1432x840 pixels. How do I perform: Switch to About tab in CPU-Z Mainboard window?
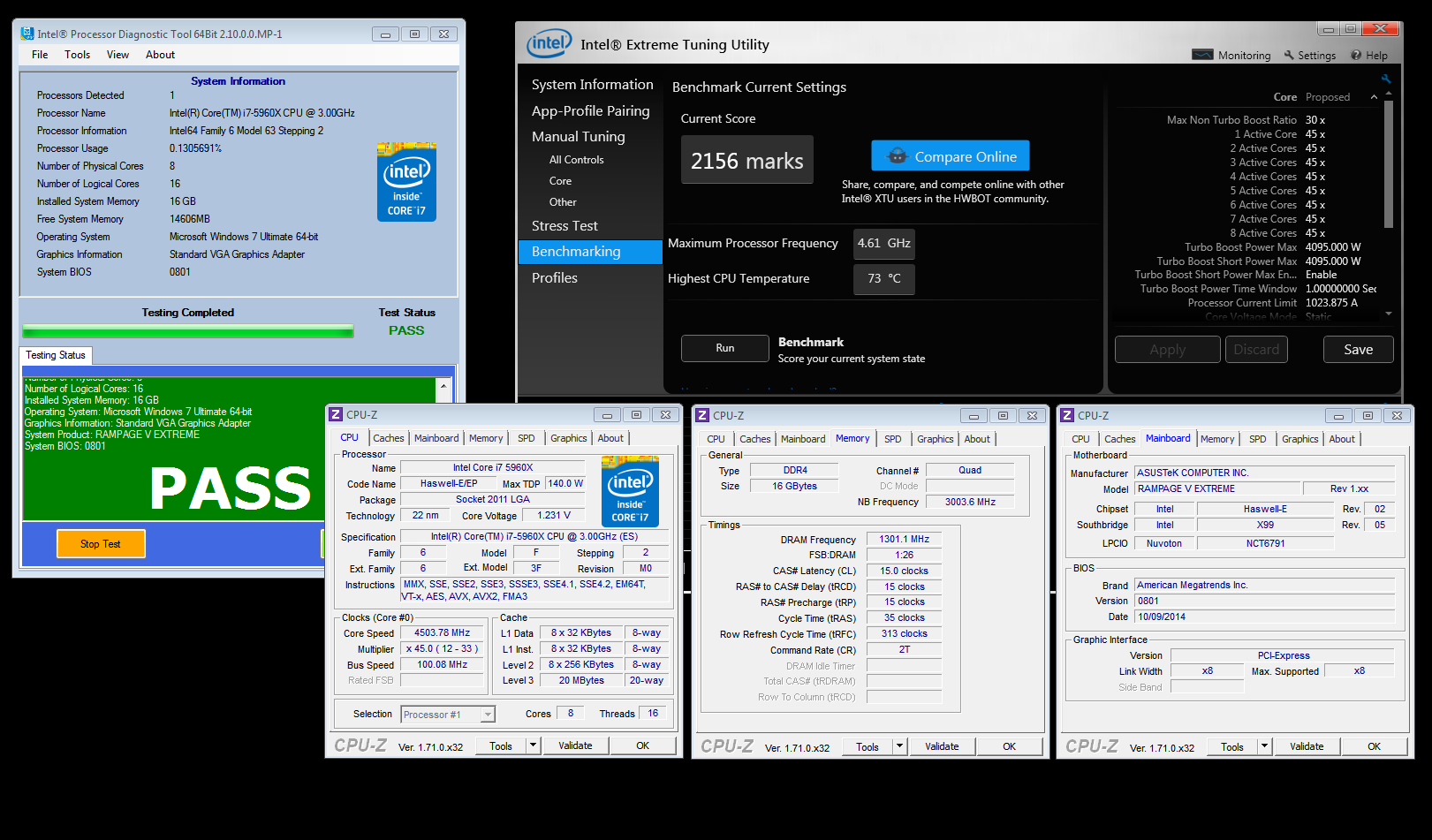[x=1342, y=439]
